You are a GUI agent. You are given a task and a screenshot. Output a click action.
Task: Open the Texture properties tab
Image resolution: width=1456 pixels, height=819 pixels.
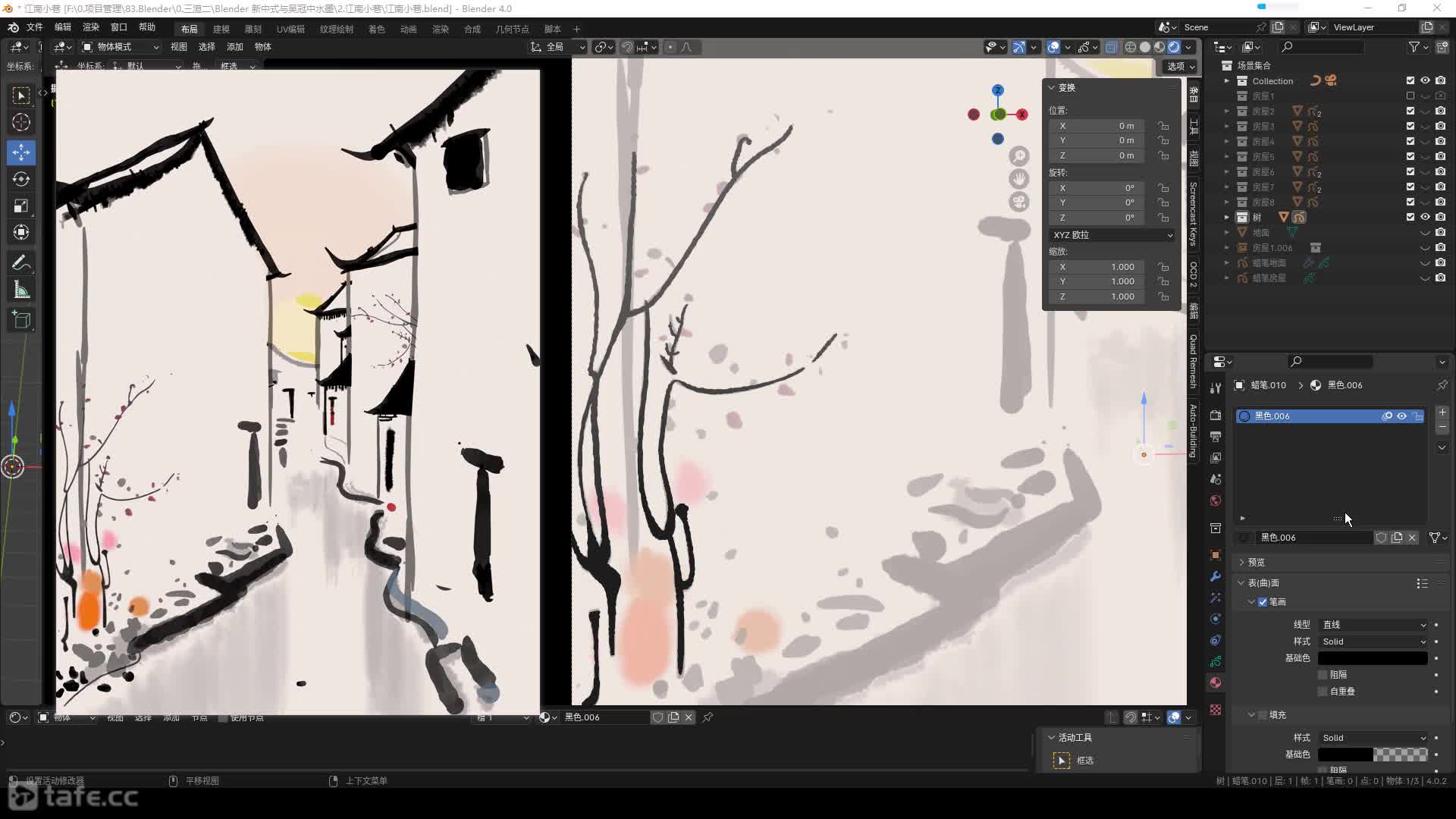click(1216, 710)
